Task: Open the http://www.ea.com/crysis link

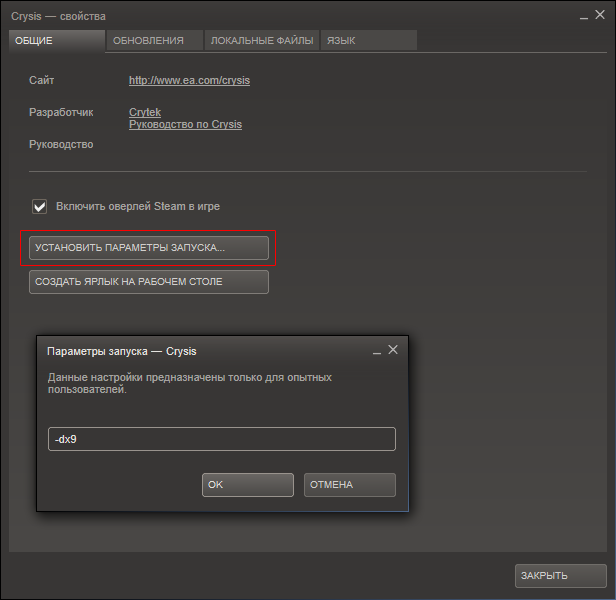Action: (x=189, y=80)
